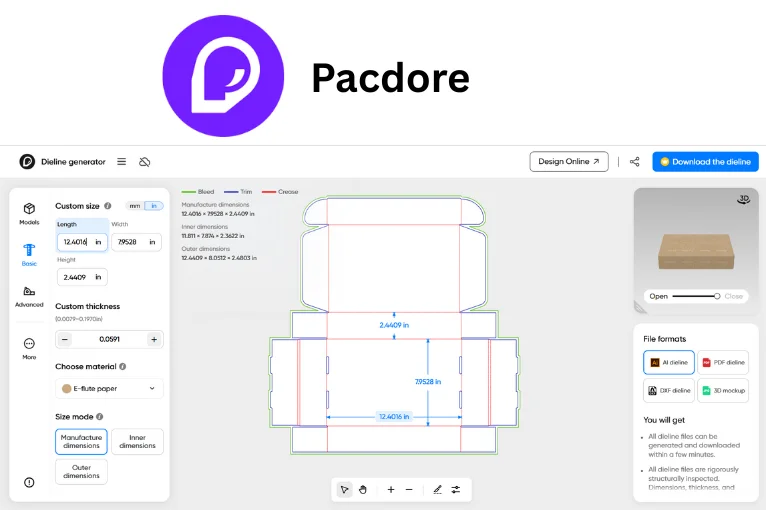This screenshot has height=510, width=766.
Task: Choose the PDF dieline file format
Action: (723, 362)
